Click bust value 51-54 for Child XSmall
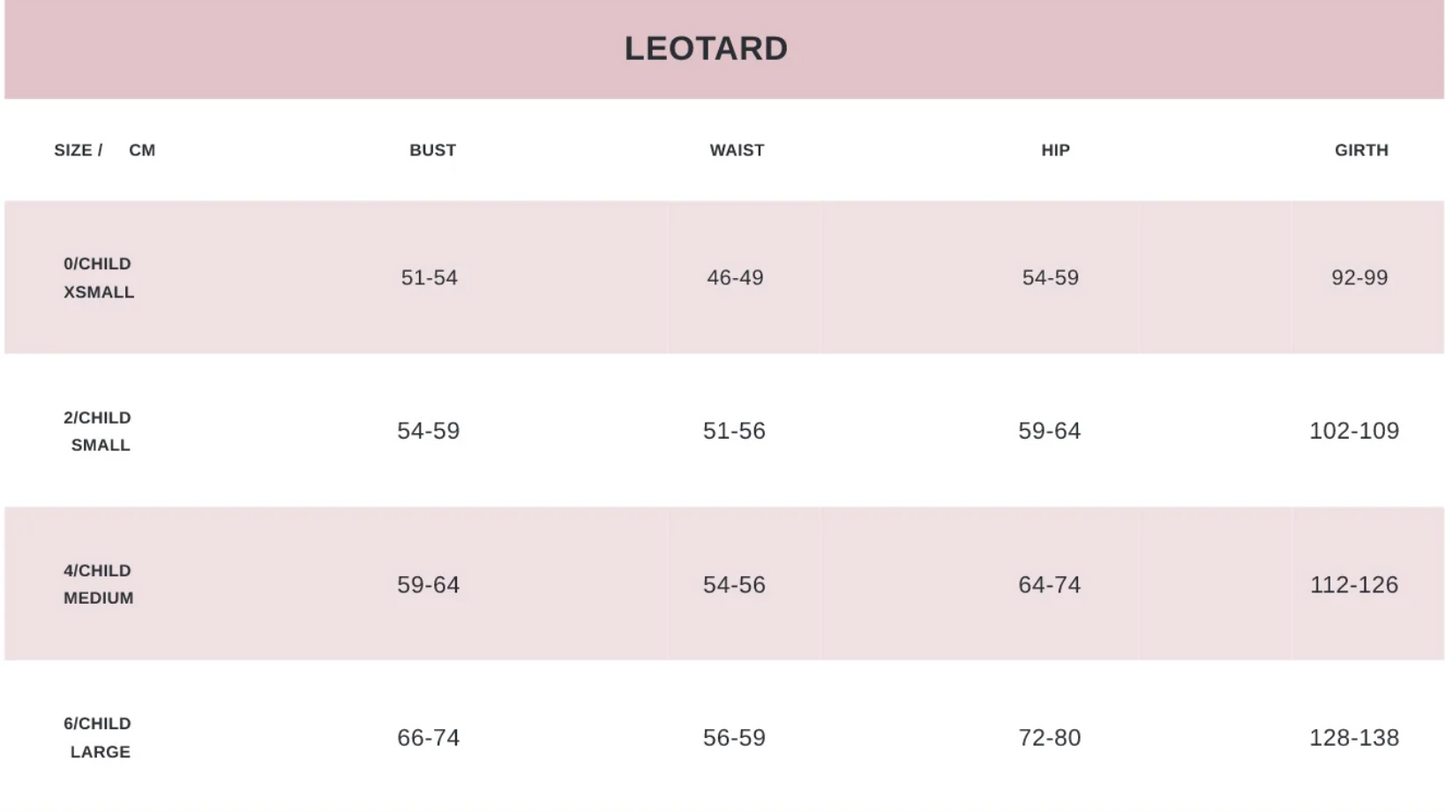Screen dimensions: 1445x812 (x=429, y=278)
